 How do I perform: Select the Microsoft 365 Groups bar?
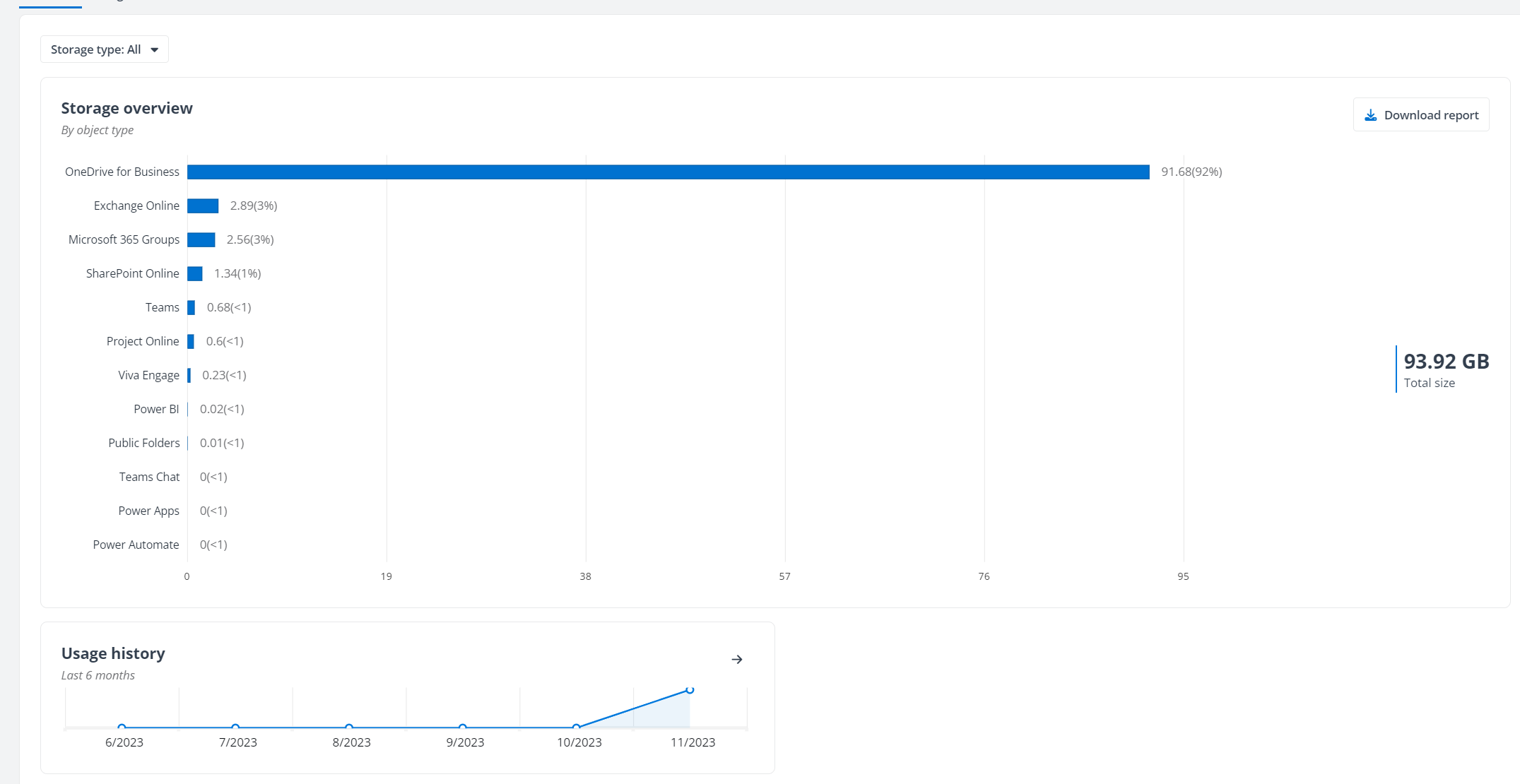[x=201, y=239]
